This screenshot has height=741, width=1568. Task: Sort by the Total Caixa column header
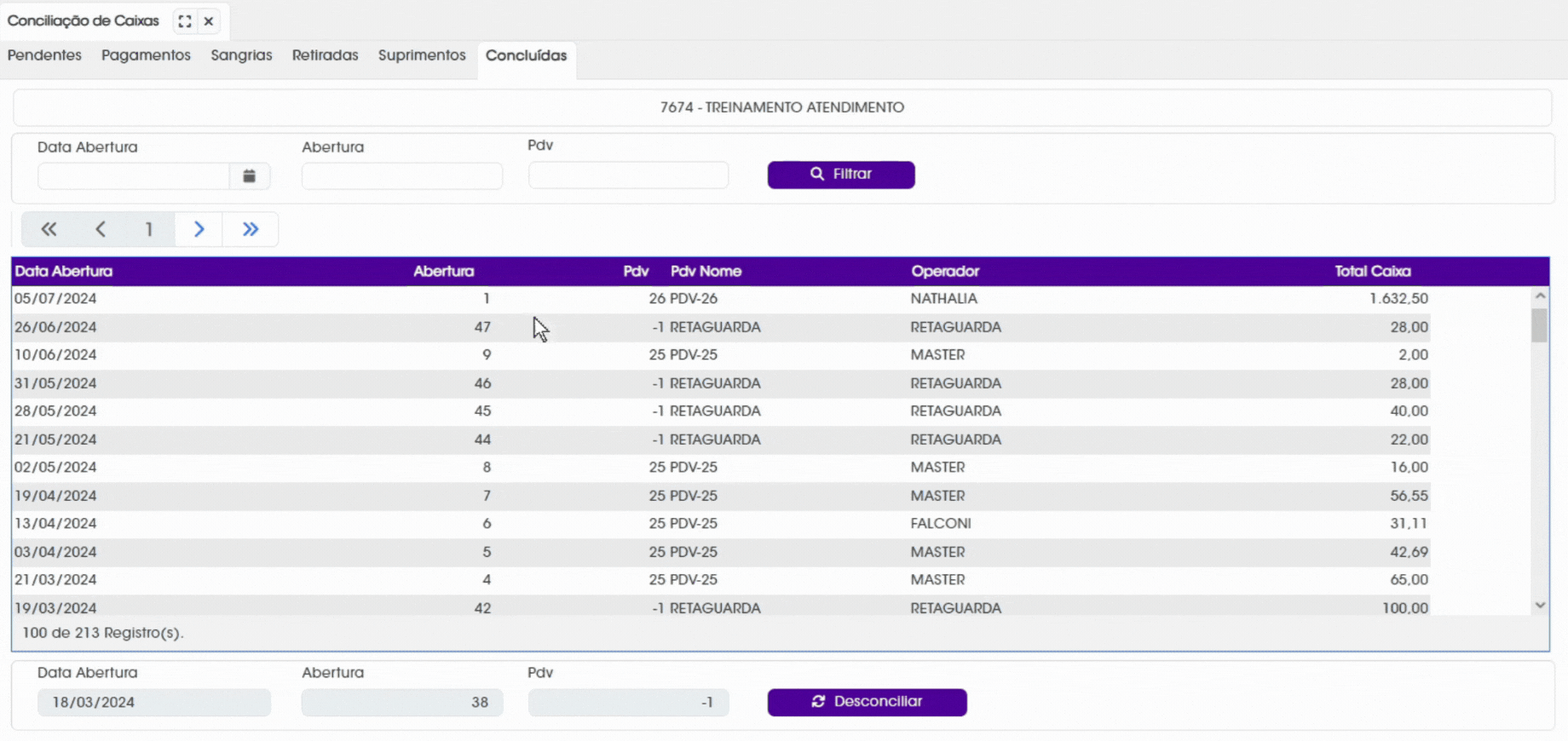[1372, 271]
